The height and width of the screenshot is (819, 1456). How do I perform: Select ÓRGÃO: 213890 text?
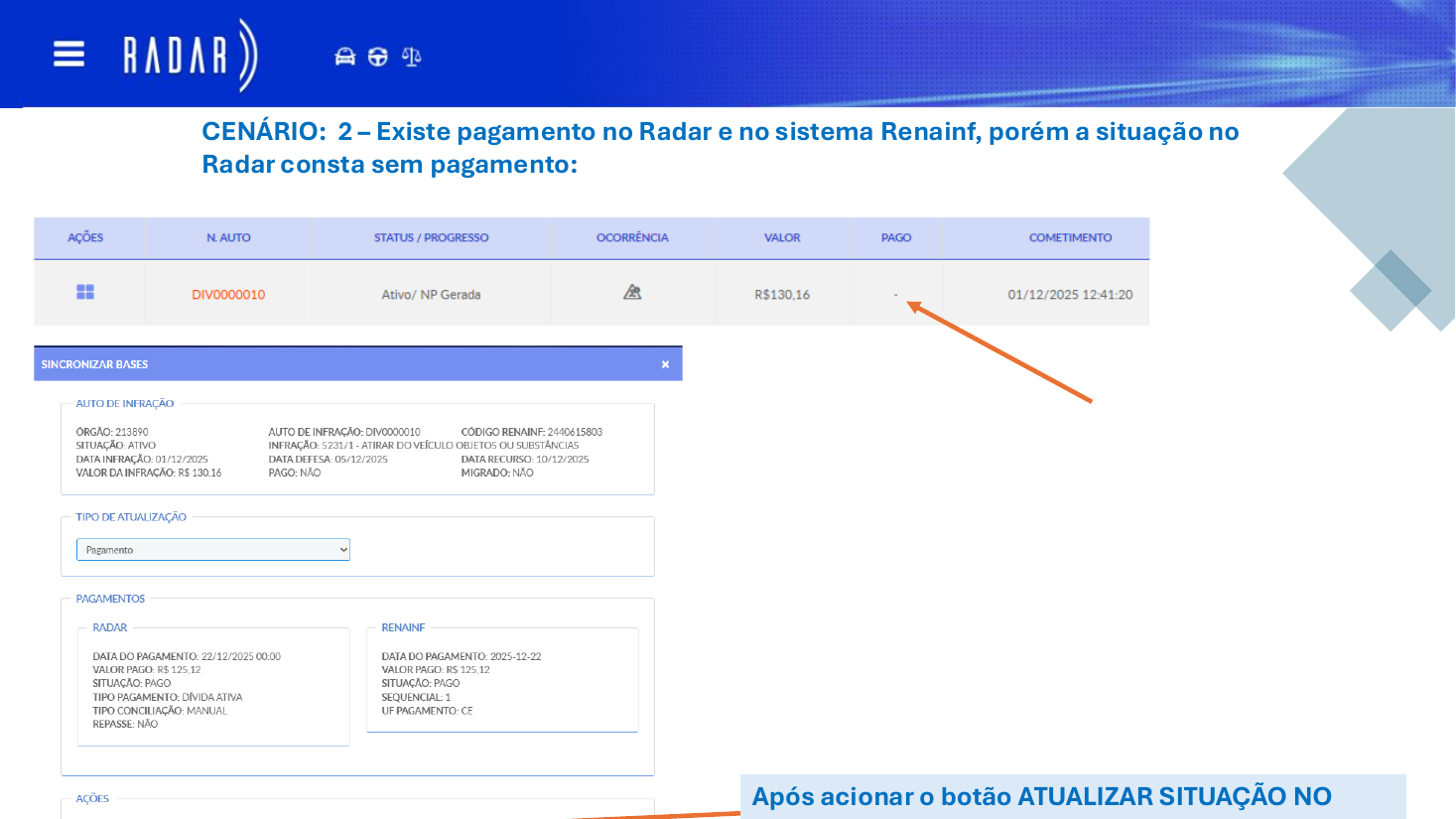112,432
